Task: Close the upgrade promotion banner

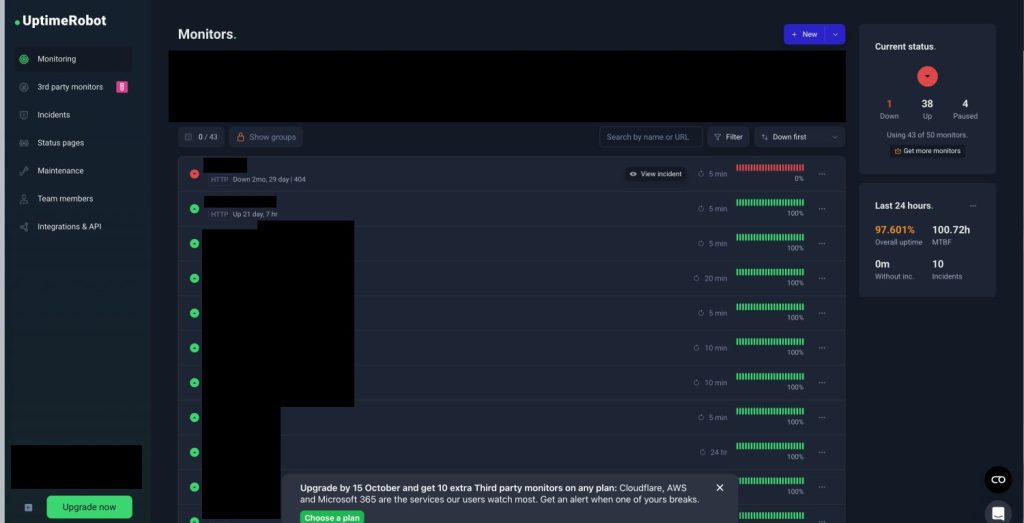Action: 720,488
